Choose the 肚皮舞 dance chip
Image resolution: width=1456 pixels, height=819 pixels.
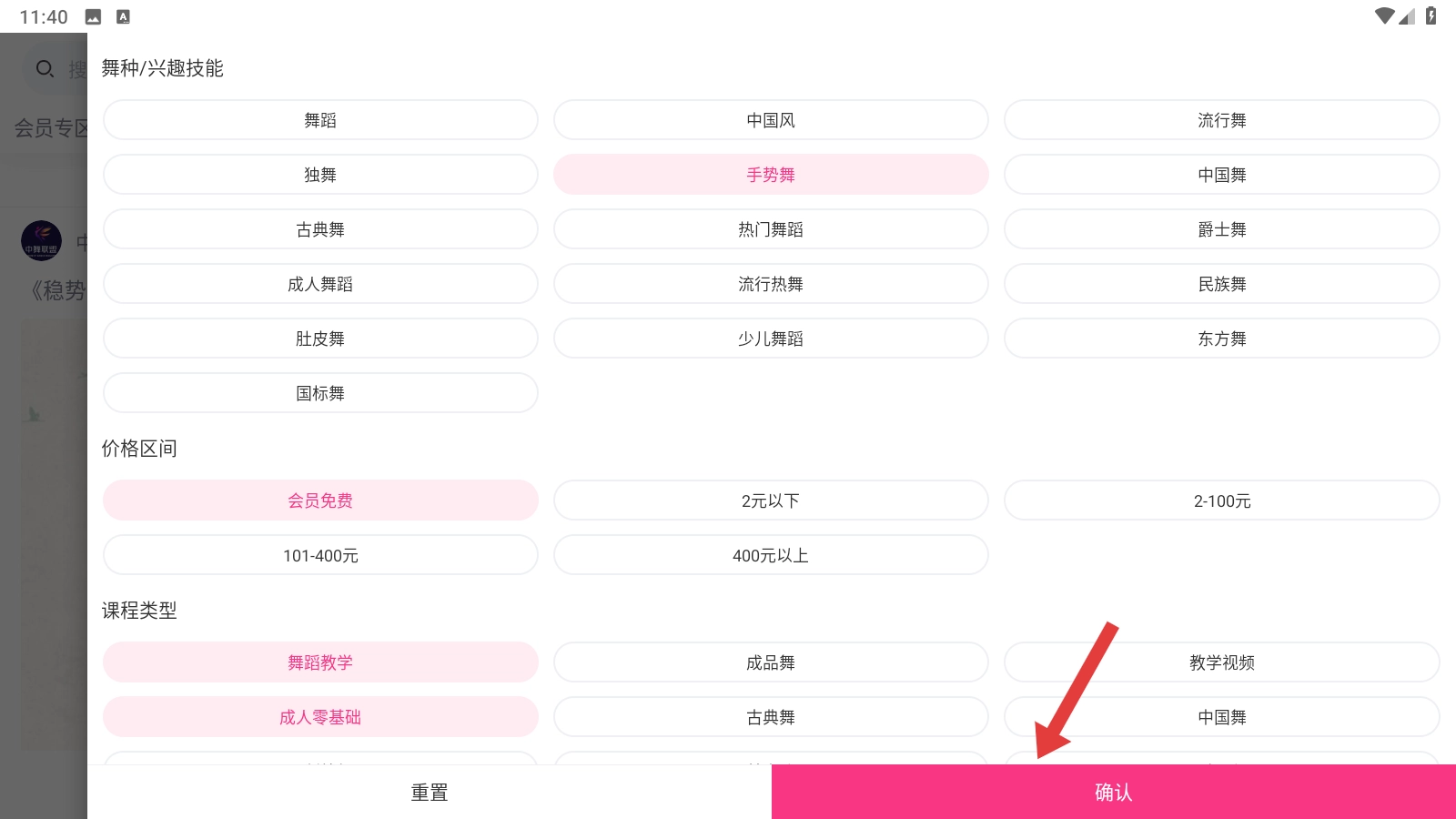coord(320,339)
